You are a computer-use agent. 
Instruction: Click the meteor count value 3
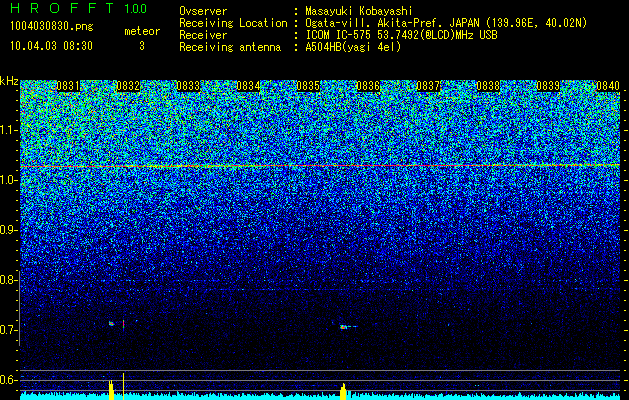[142, 46]
